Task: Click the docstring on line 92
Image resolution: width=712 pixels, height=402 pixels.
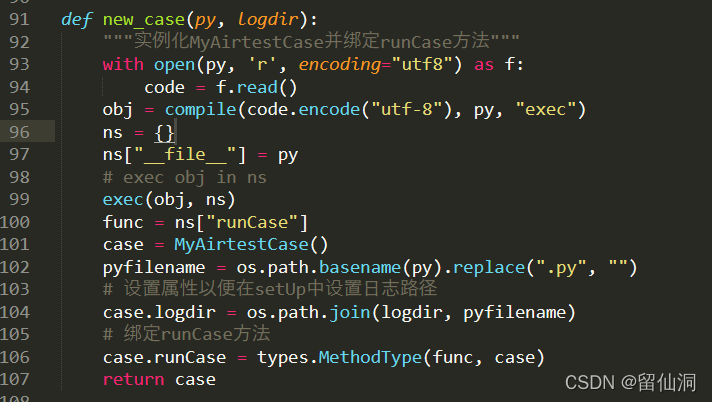Action: click(x=311, y=41)
